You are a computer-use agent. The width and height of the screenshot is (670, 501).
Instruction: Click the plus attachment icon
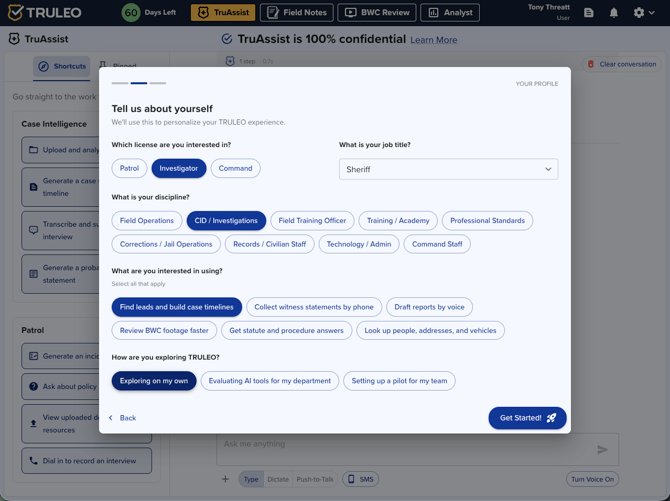click(225, 479)
